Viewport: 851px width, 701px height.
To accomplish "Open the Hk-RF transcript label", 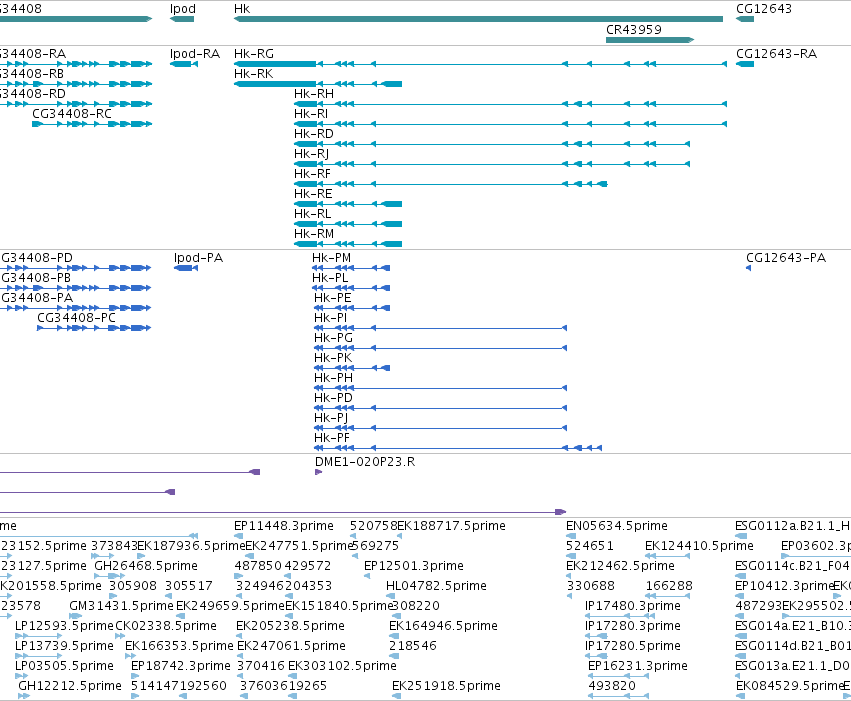I will [x=313, y=174].
